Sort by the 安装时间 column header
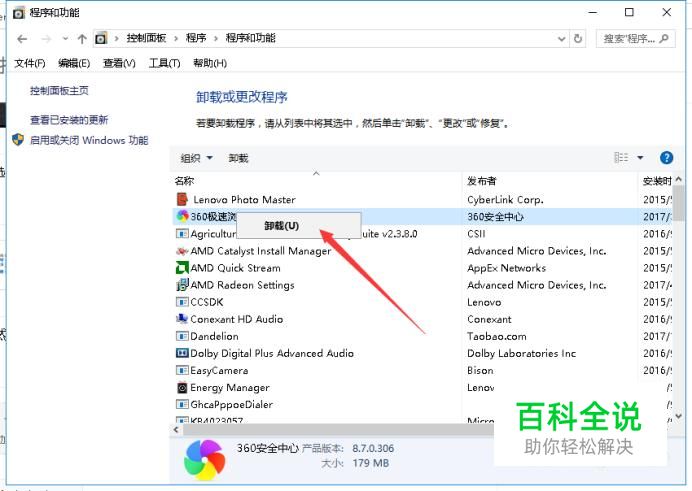This screenshot has height=491, width=692. (656, 181)
